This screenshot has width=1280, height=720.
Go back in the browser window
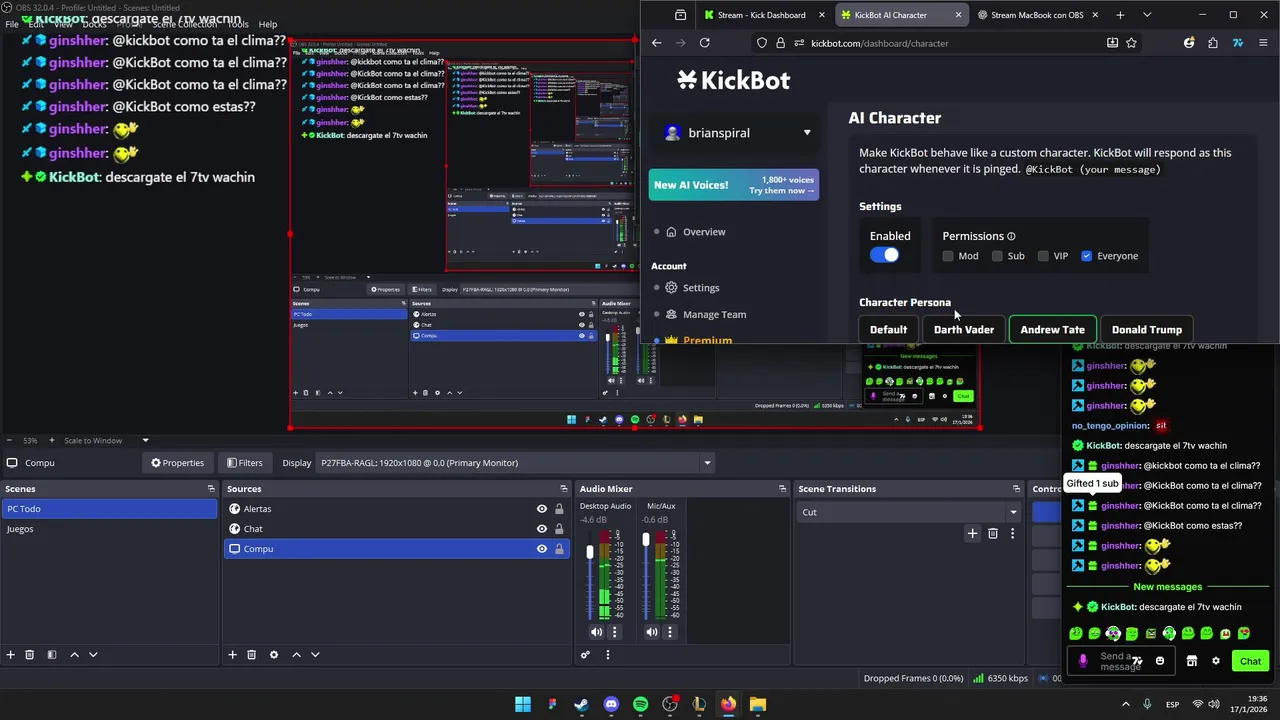[656, 43]
